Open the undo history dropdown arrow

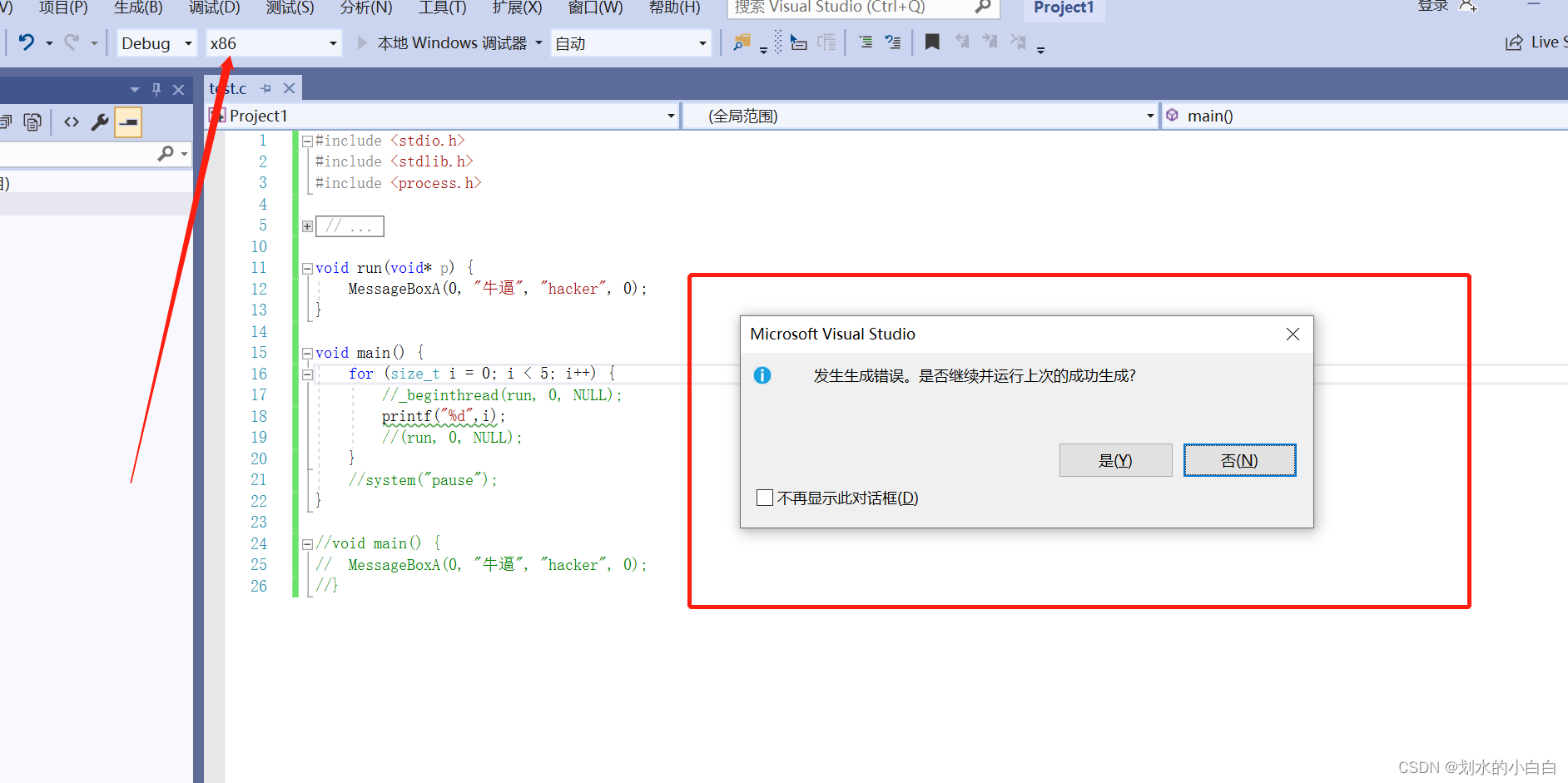(x=49, y=43)
